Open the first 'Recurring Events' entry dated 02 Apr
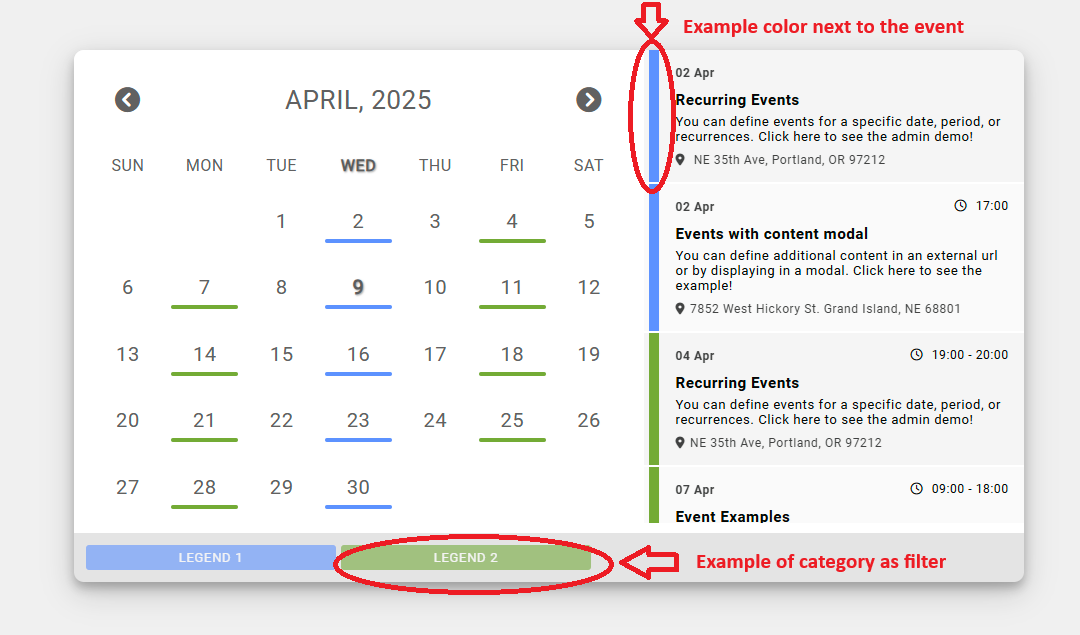1080x635 pixels. [737, 100]
